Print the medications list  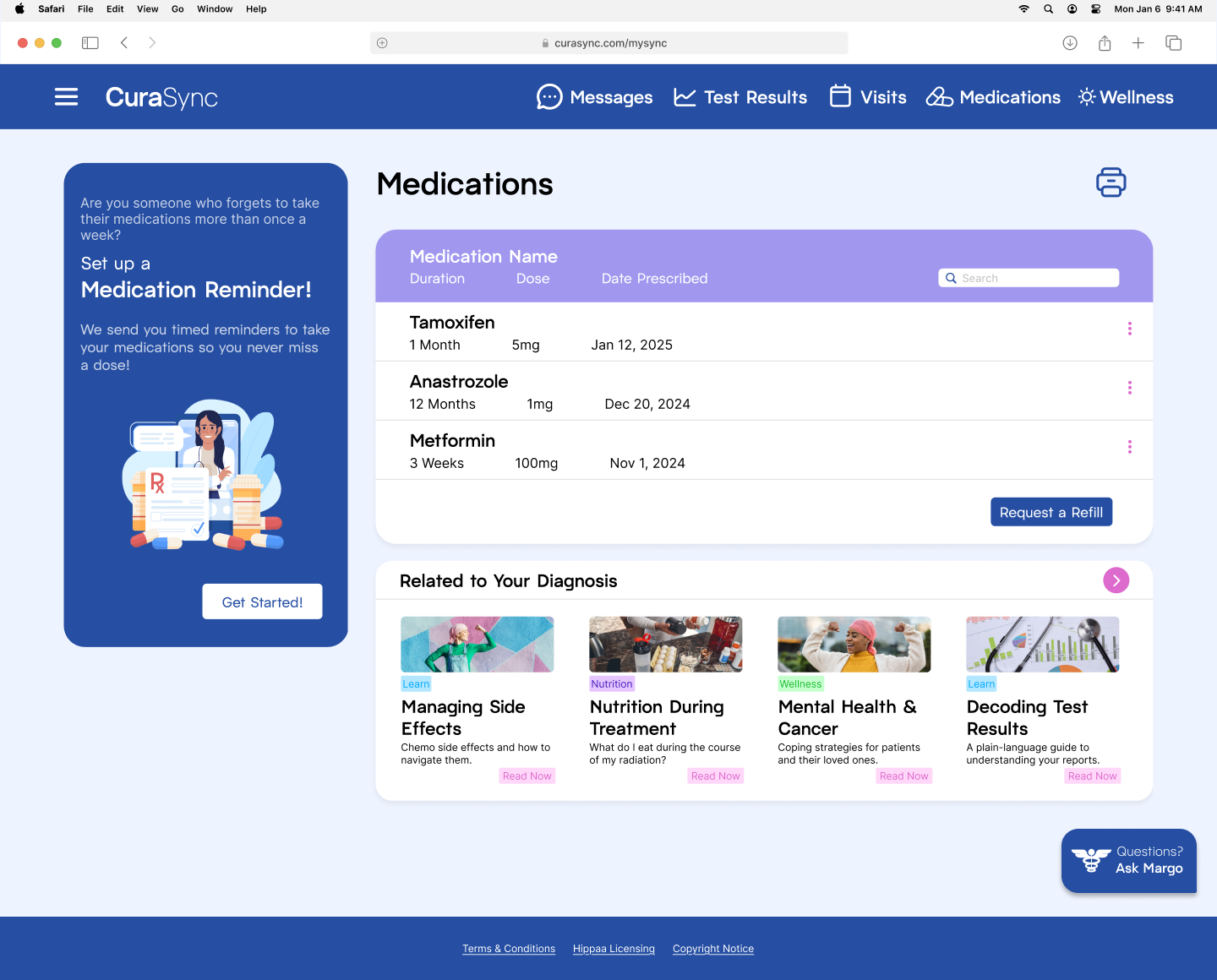pos(1111,182)
